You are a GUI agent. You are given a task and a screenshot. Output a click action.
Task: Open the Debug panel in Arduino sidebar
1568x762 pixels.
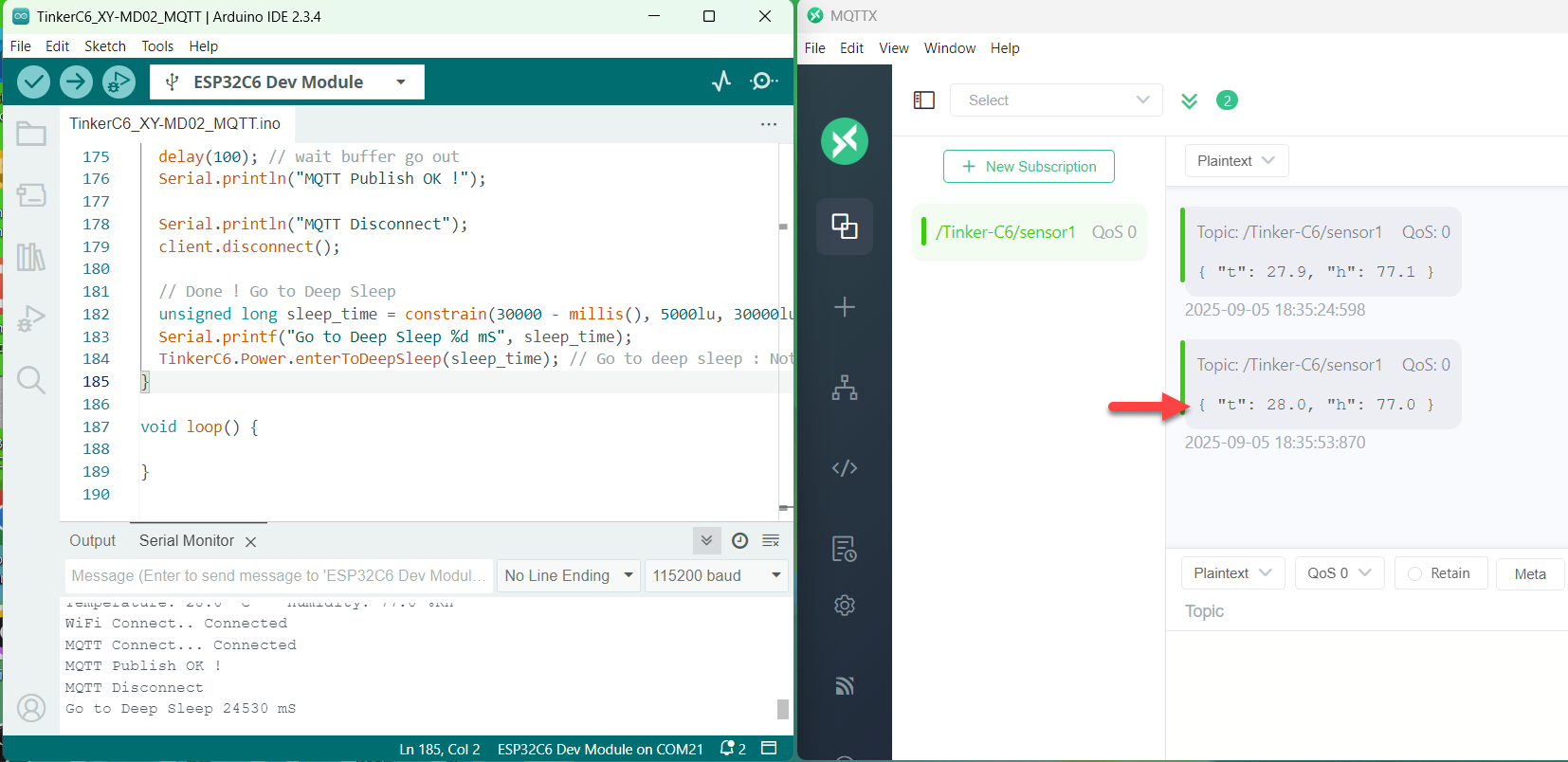click(31, 317)
